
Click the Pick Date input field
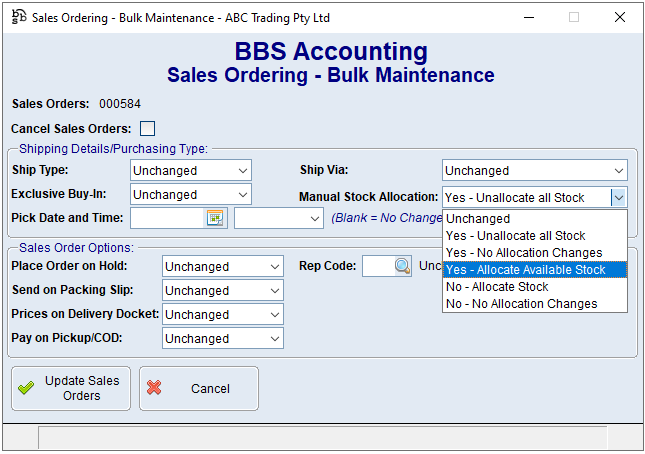[167, 218]
